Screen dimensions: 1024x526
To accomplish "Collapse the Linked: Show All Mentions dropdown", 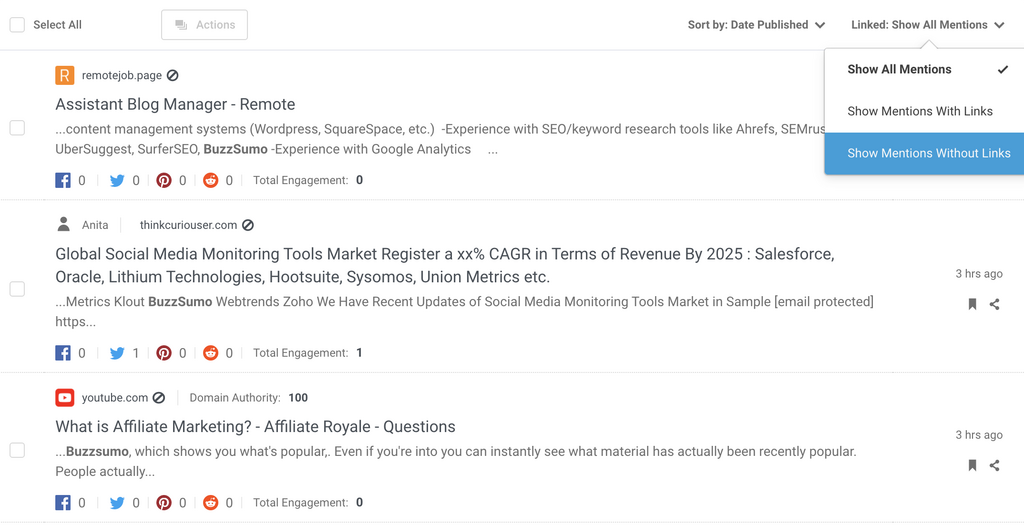I will coord(927,25).
